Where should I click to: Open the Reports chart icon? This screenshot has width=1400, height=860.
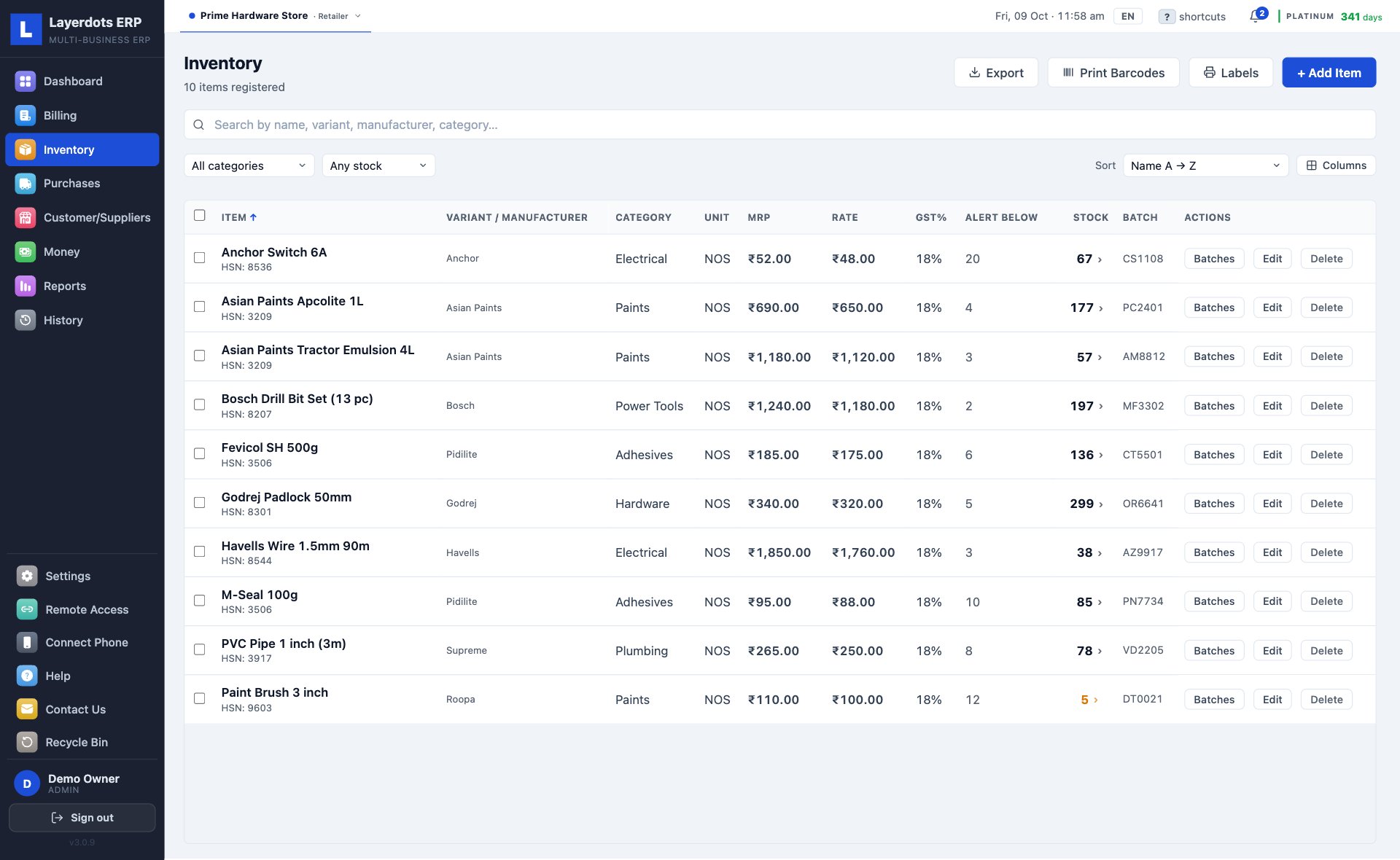26,286
